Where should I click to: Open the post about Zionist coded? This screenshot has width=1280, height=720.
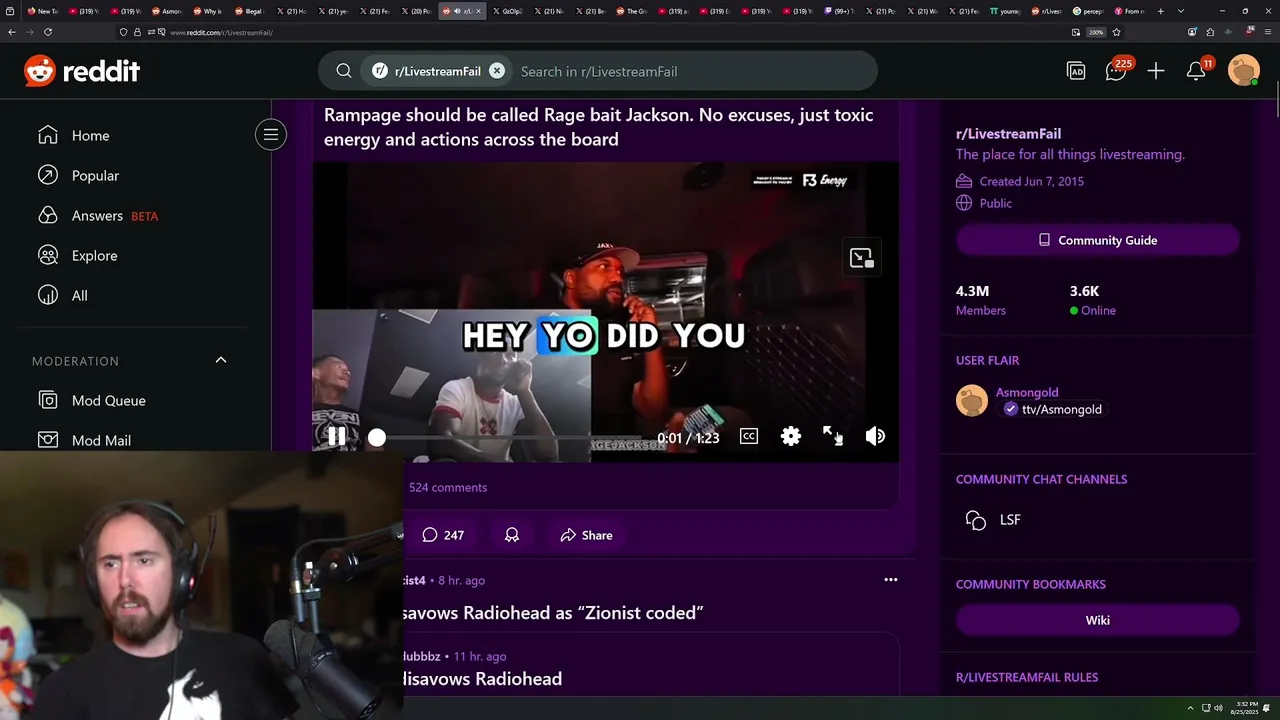click(553, 613)
